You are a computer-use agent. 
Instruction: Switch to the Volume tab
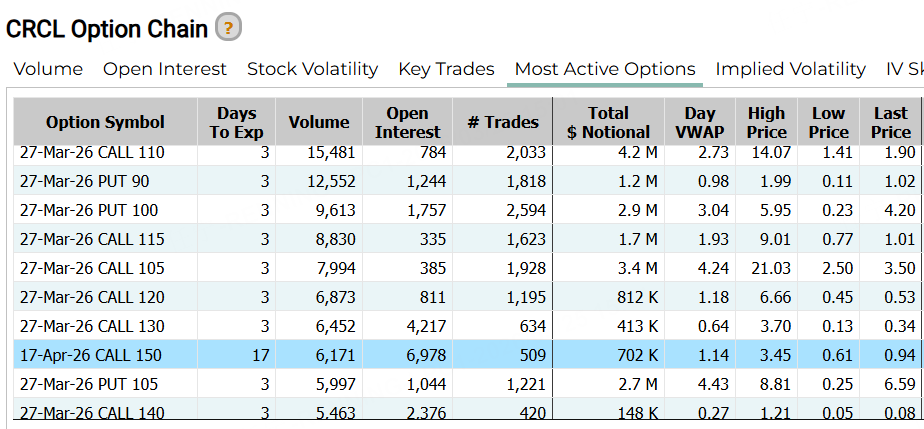pos(48,69)
